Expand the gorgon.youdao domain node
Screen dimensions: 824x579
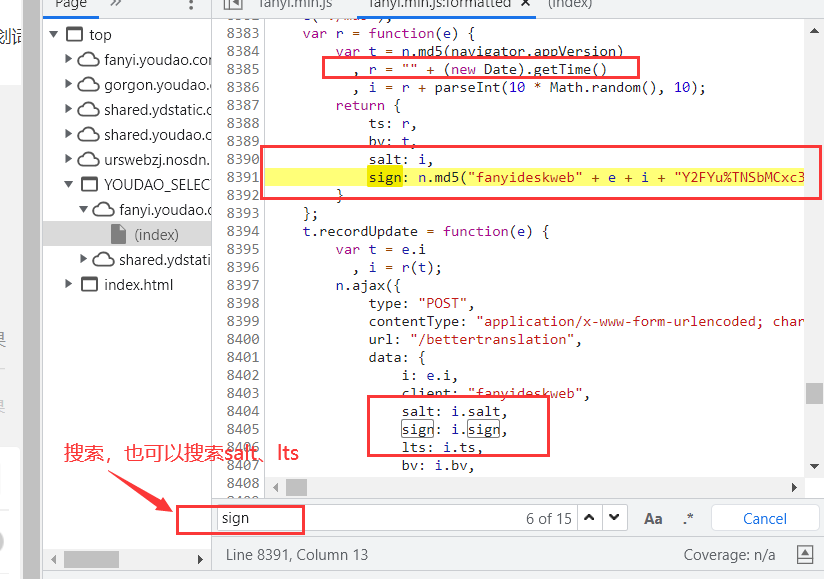point(68,84)
